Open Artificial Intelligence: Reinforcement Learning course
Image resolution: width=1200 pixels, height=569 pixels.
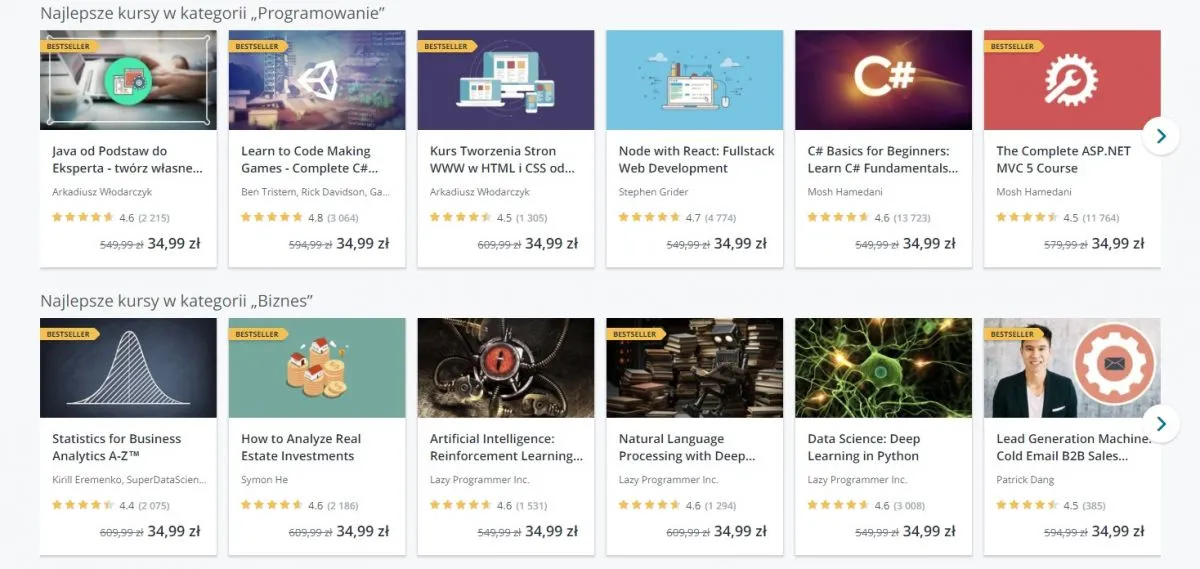click(x=506, y=447)
